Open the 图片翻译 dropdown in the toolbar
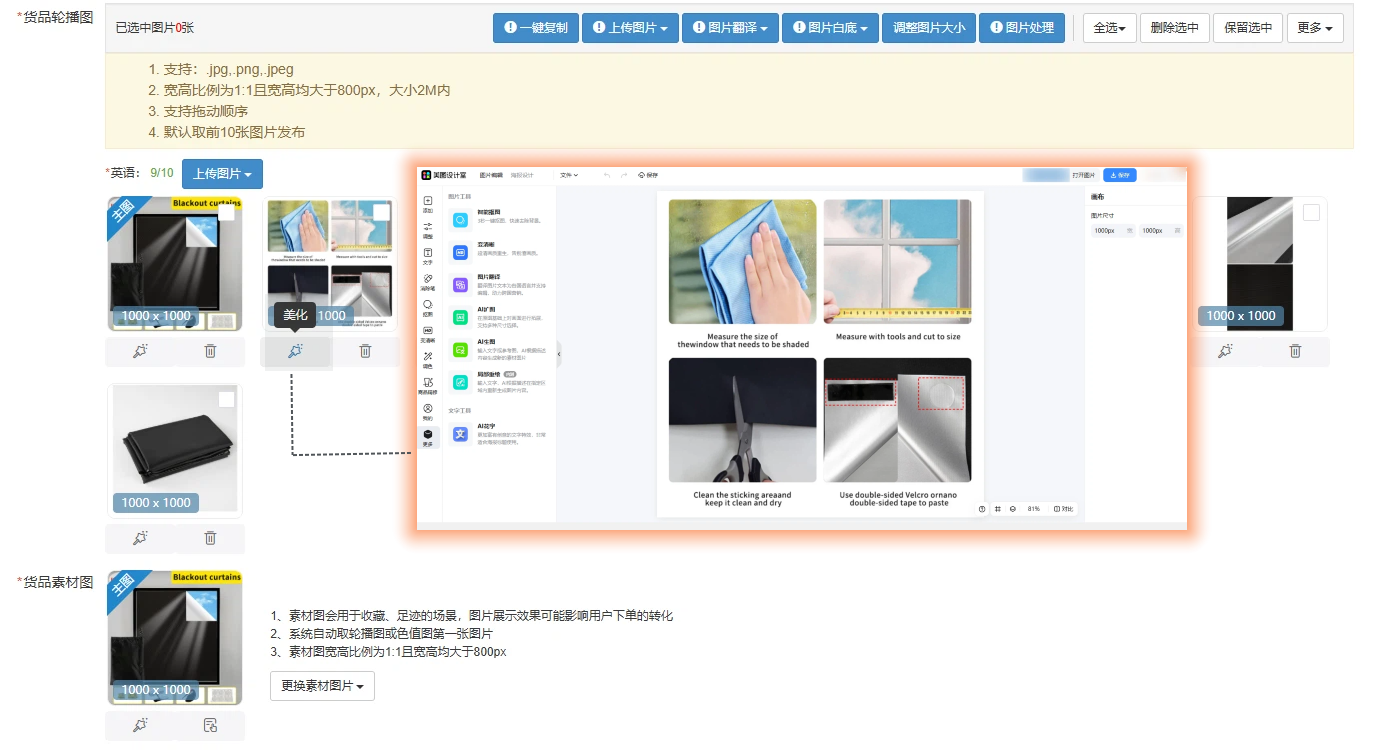Screen dimensions: 1388x750 click(x=729, y=28)
